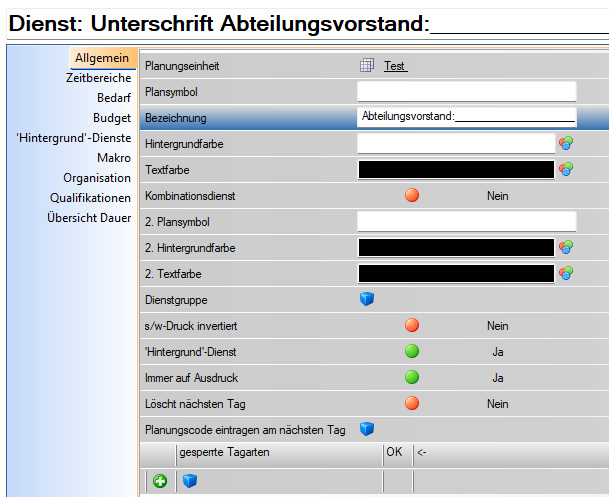The image size is (609, 497).
Task: Click into the Plansymbol input field
Action: coord(466,92)
